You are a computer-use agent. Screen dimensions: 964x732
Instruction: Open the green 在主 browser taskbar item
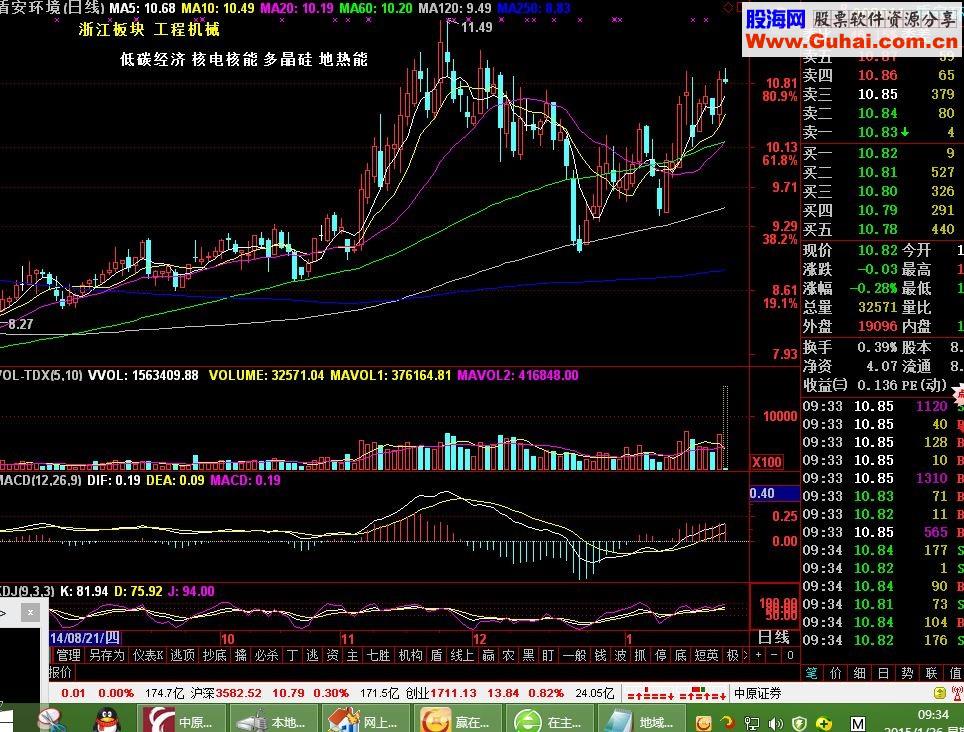coord(550,720)
